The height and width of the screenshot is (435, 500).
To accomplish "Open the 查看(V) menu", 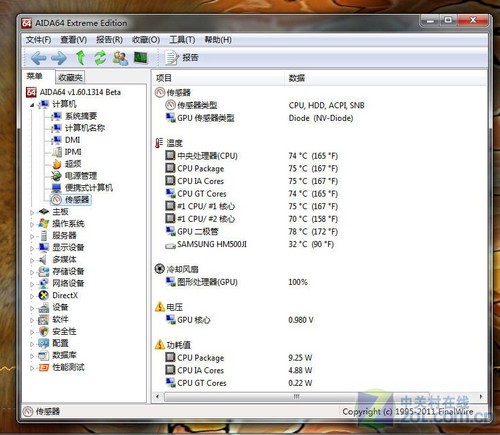I will pos(74,40).
